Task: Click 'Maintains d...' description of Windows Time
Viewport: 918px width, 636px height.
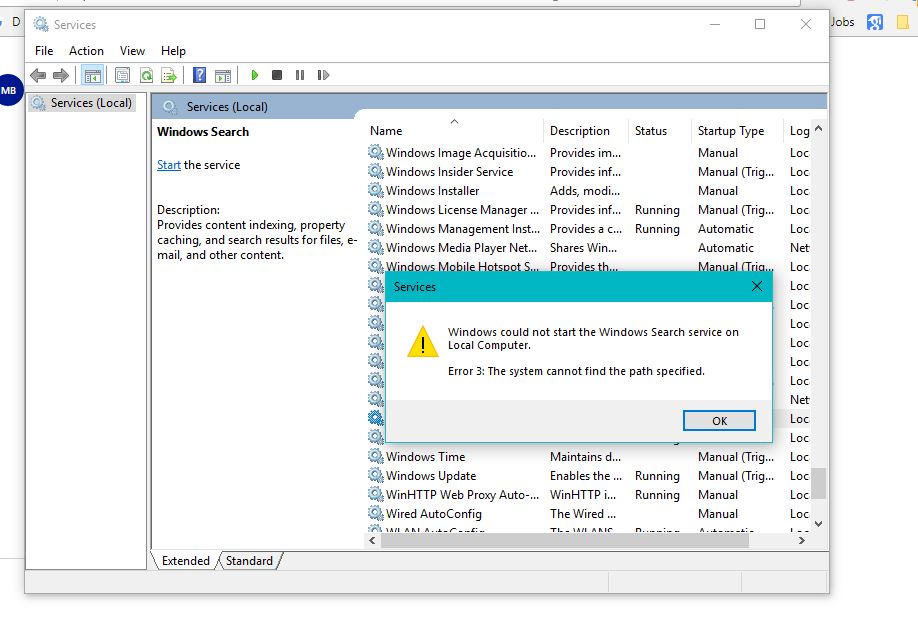Action: pos(585,456)
